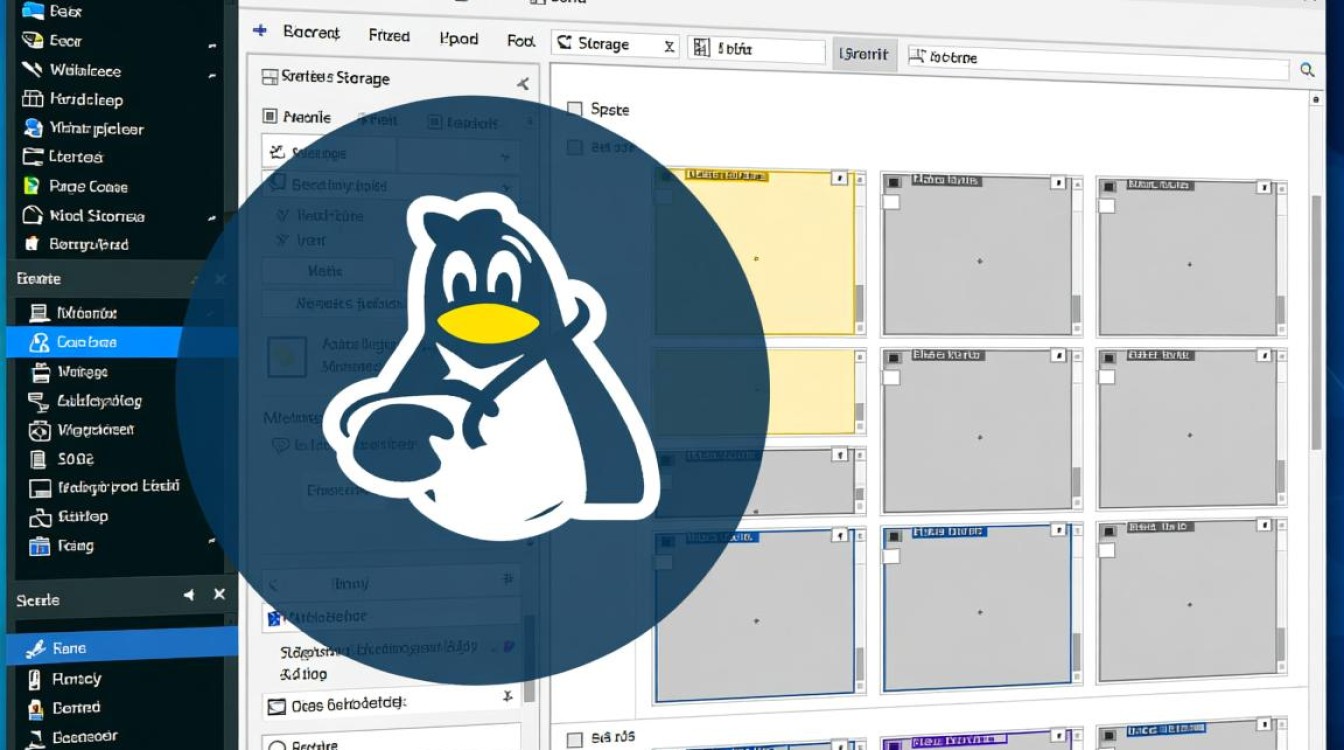
Task: Click the icon beside Page Coase in sidebar
Action: (31, 186)
